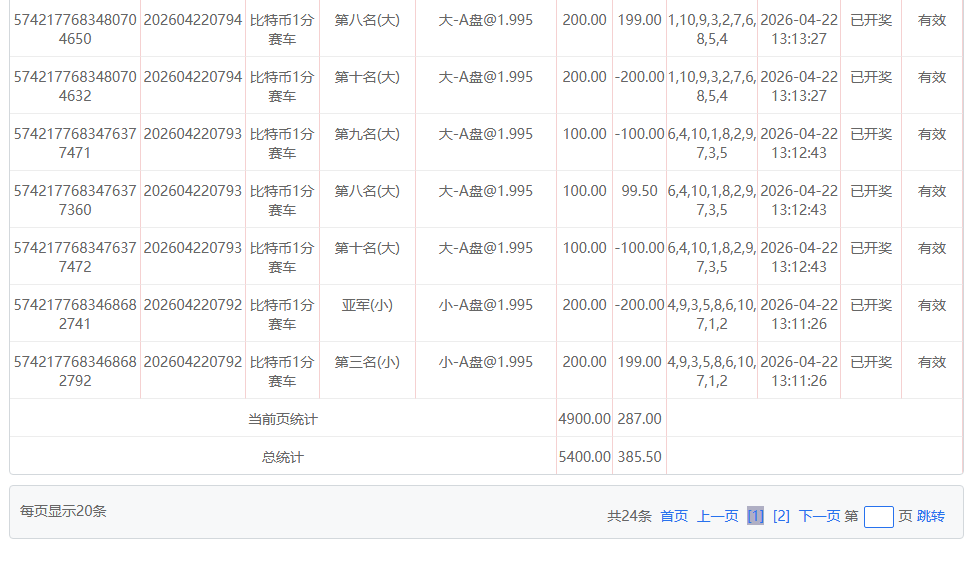Screen dimensions: 973x566
Task: Go to the 首页 (first page) link
Action: tap(674, 516)
